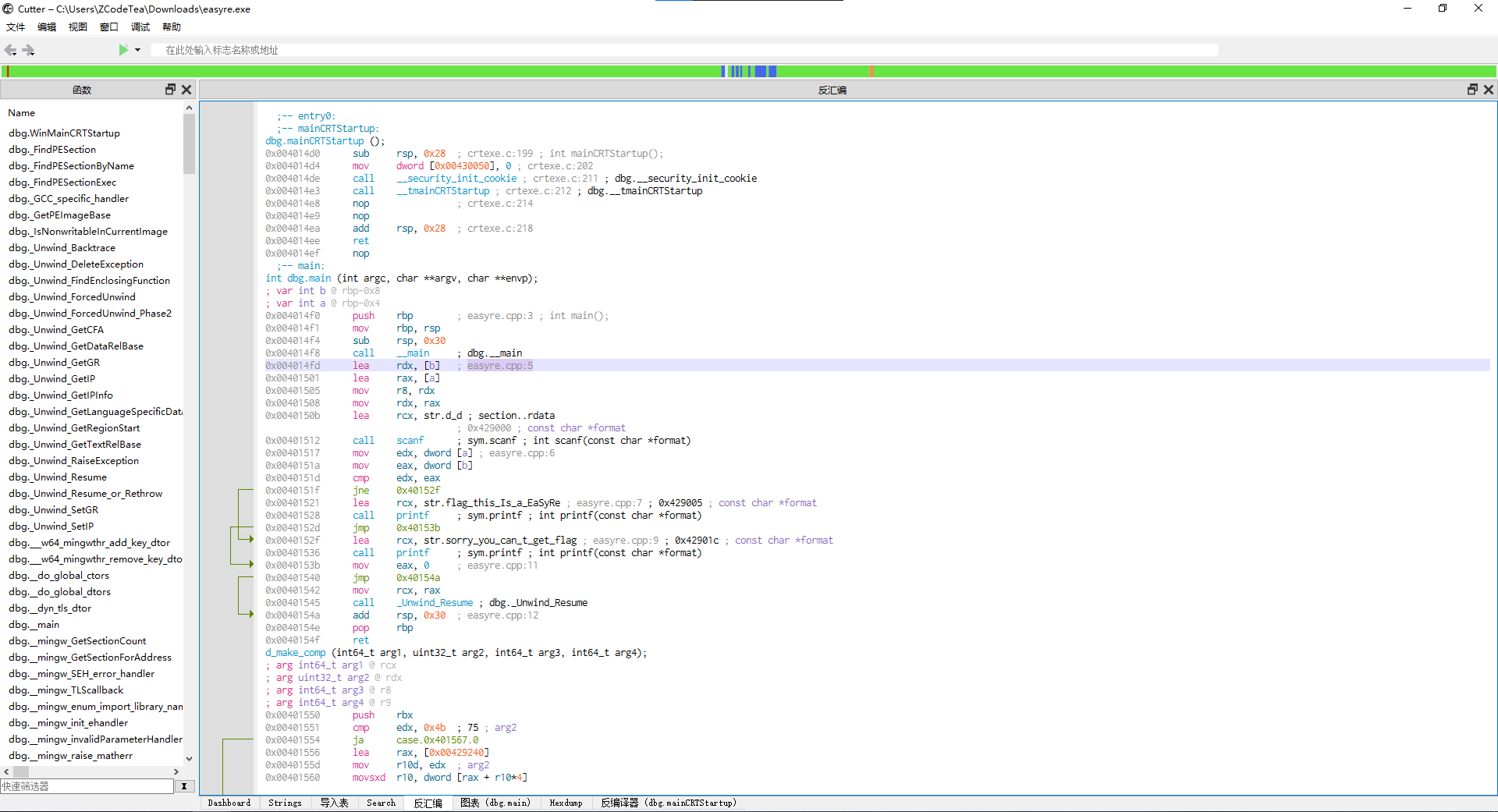This screenshot has height=812, width=1498.
Task: Select dbg._Unwind_Resume function
Action: pyautogui.click(x=58, y=477)
